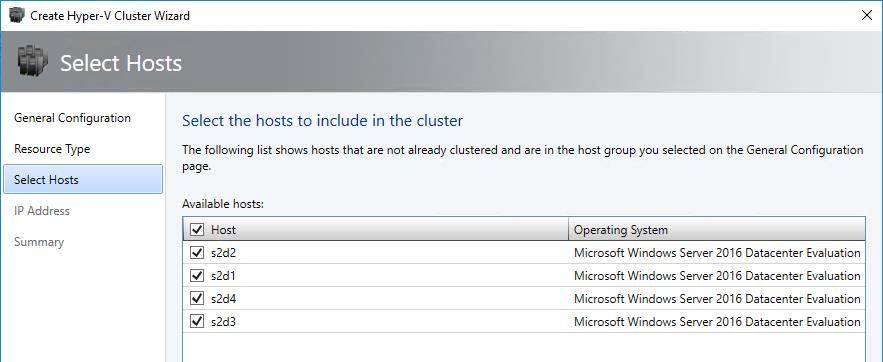Click s2d4 operating system cell

(717, 299)
